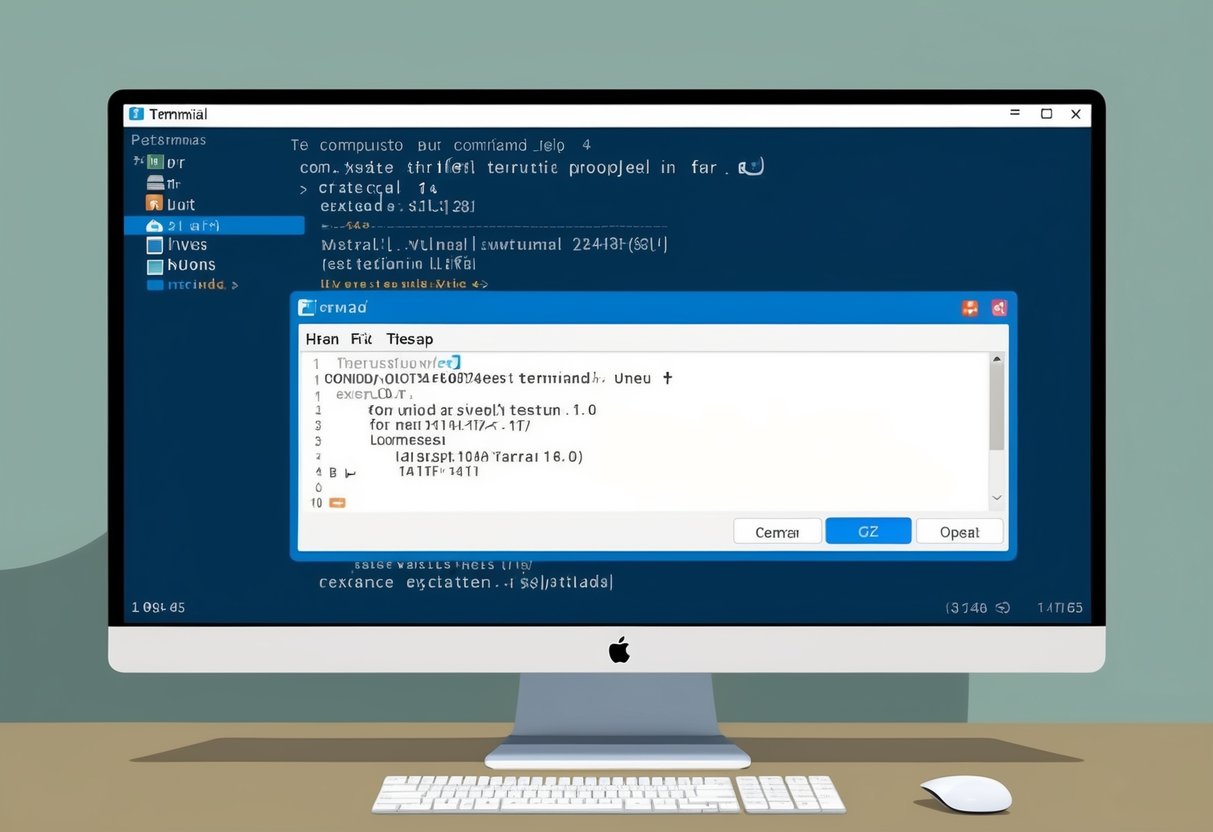Image resolution: width=1213 pixels, height=832 pixels.
Task: Click the orange marker on line 10
Action: 336,503
